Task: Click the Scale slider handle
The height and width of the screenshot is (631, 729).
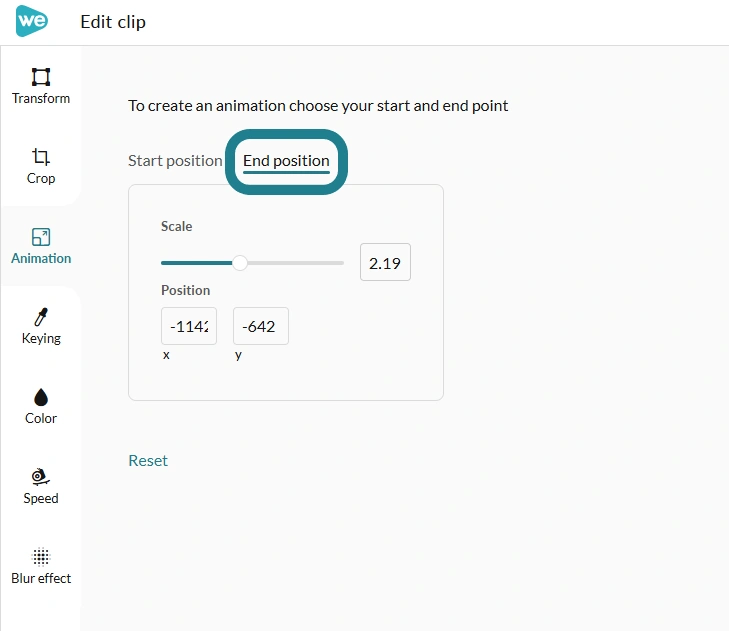Action: (x=240, y=263)
